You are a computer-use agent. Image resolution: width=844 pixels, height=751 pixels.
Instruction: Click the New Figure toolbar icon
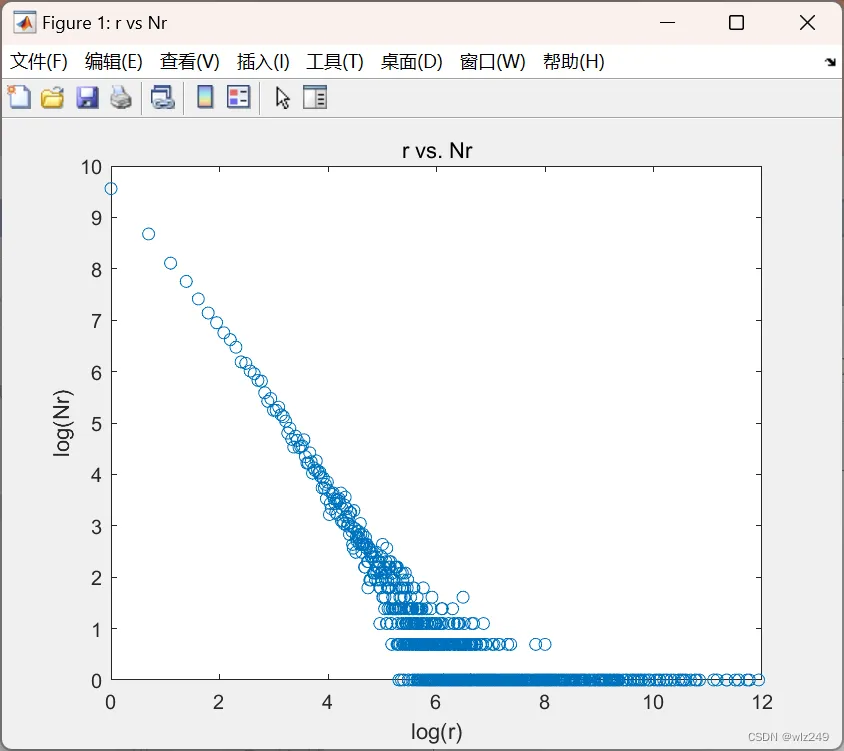pos(19,97)
